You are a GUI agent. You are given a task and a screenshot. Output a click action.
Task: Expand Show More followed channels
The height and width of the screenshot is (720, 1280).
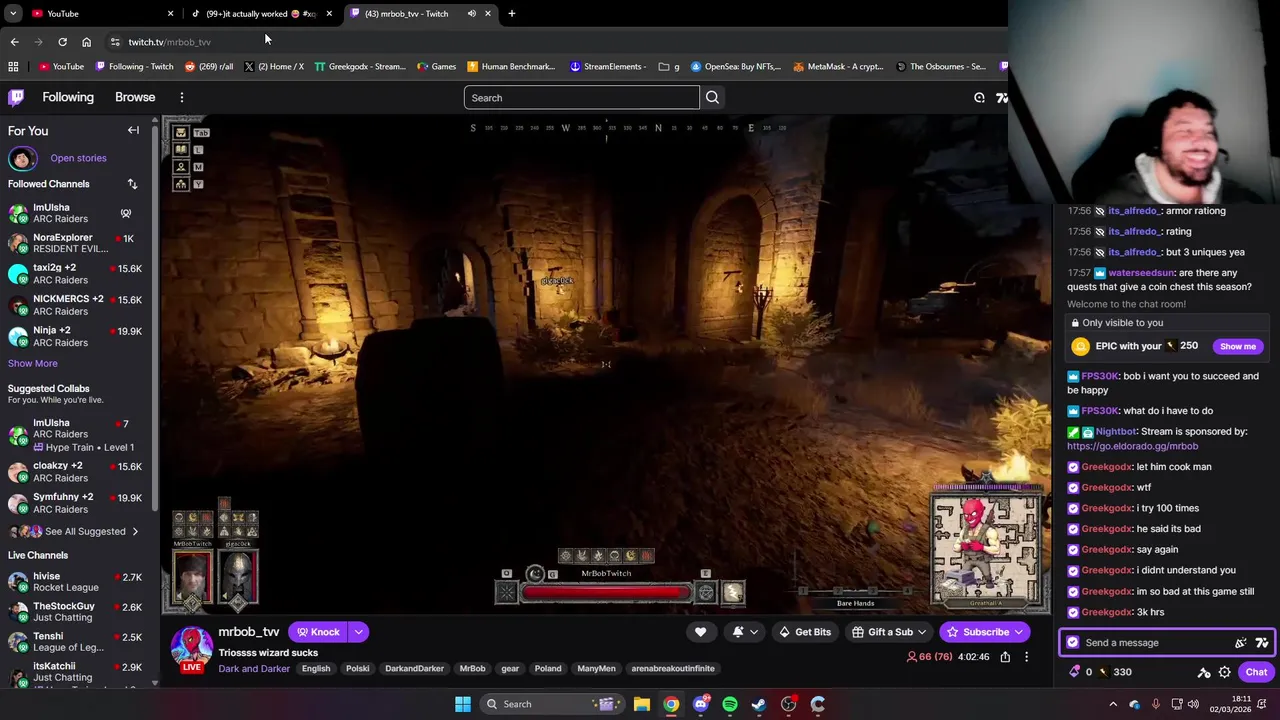33,363
